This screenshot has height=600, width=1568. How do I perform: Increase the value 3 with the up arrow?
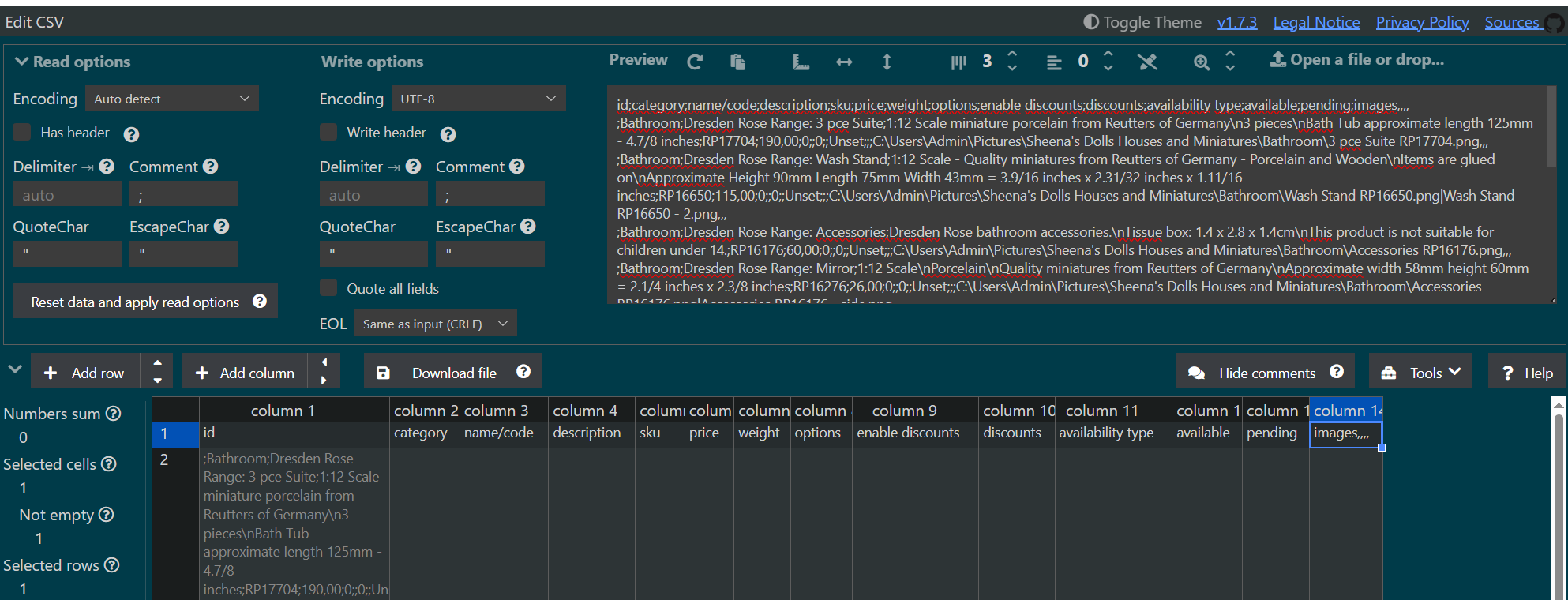click(x=1012, y=54)
